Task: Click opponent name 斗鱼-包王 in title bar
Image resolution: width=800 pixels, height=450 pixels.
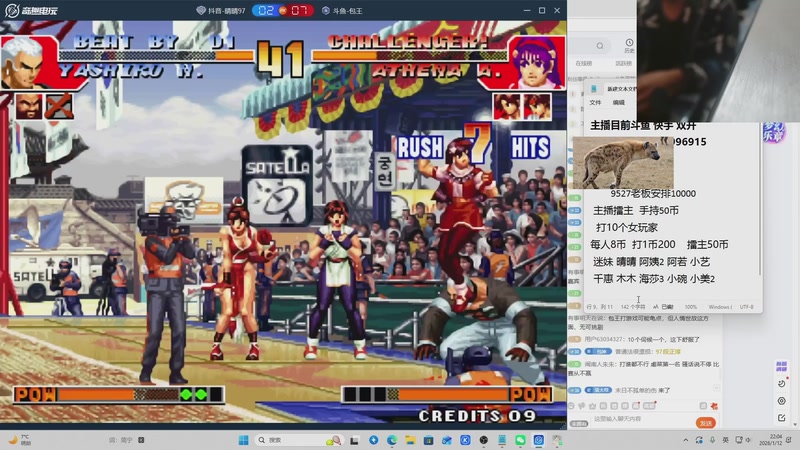Action: [x=342, y=10]
